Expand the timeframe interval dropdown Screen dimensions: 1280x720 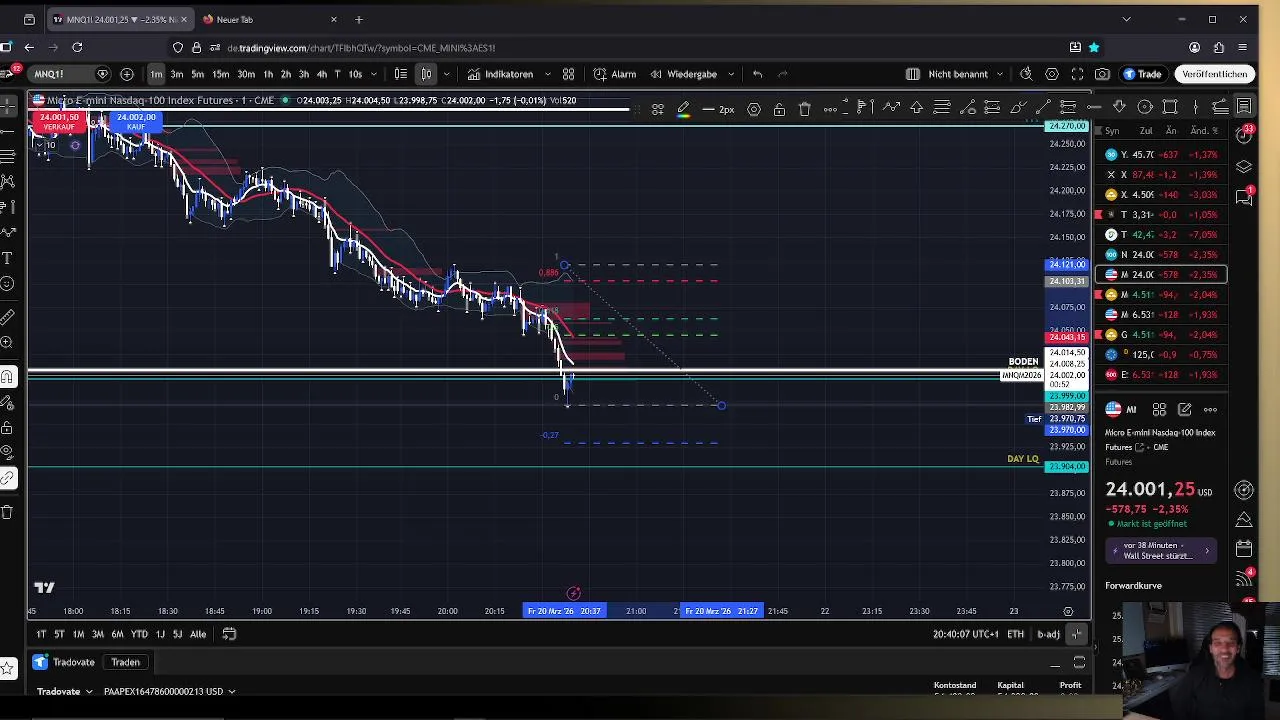(374, 74)
